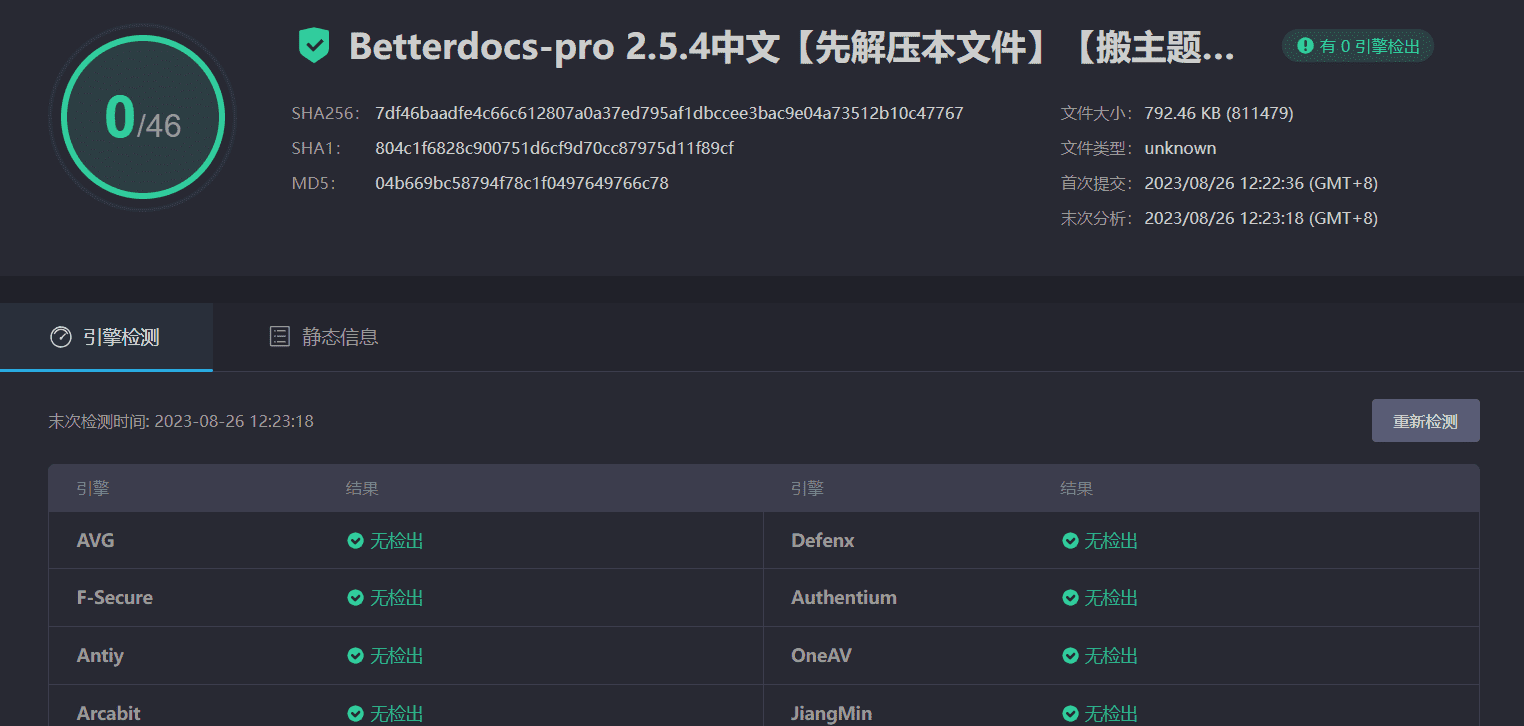The image size is (1524, 726).
Task: Click the Arcabit engine name
Action: pos(108,714)
